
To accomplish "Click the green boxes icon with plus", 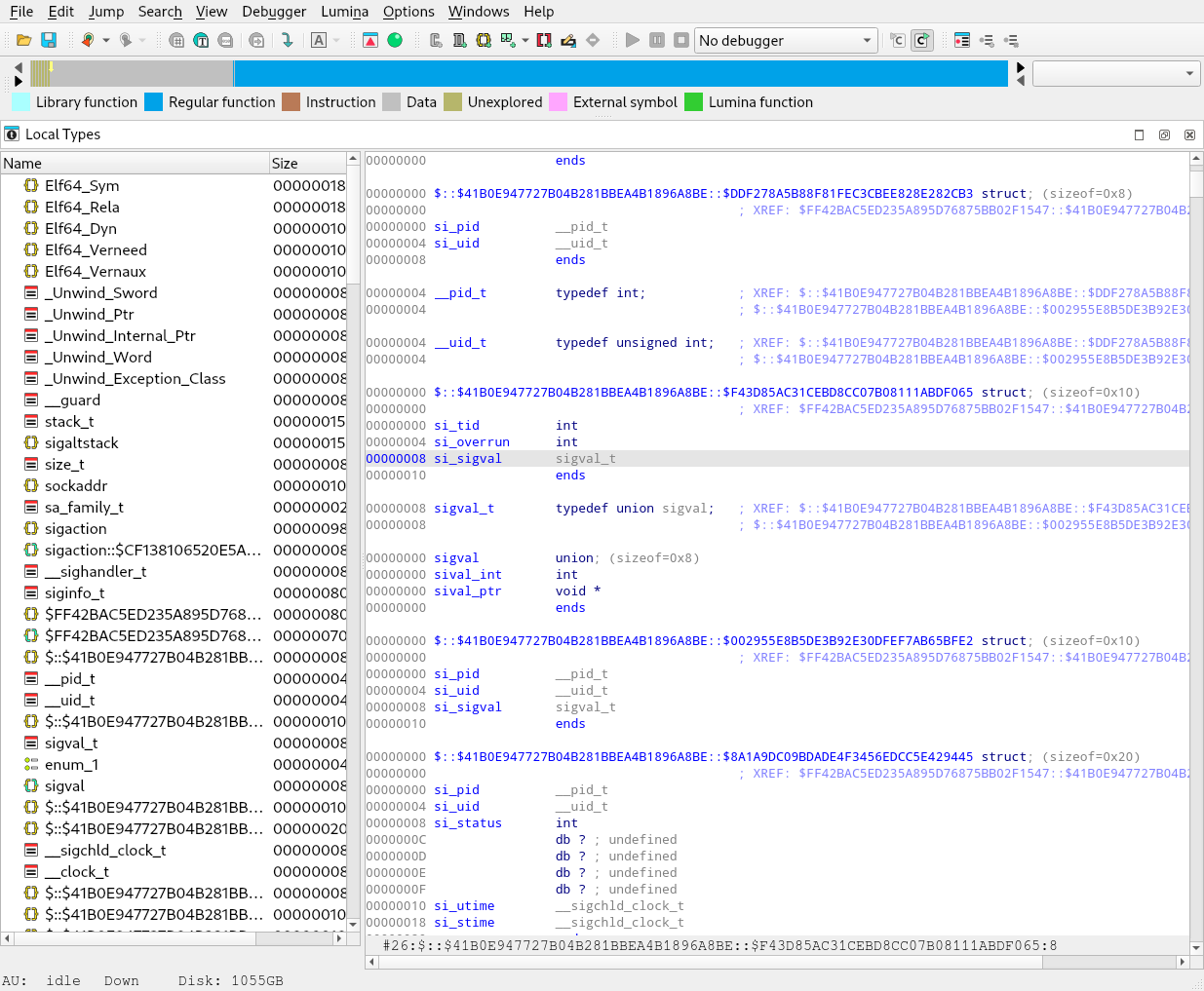I will point(508,40).
